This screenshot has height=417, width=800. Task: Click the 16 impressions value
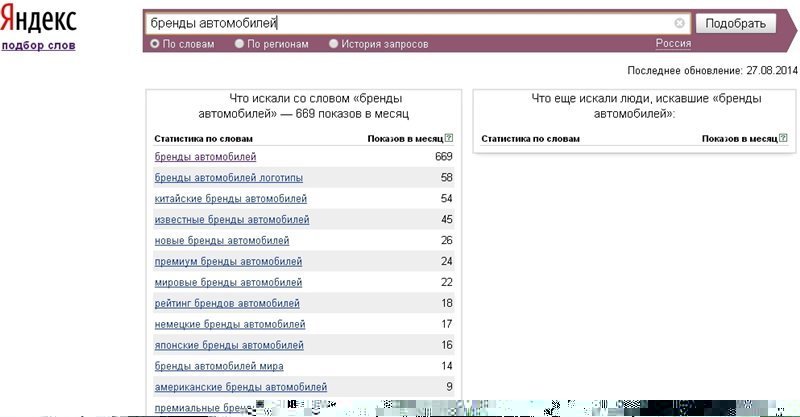pos(447,345)
